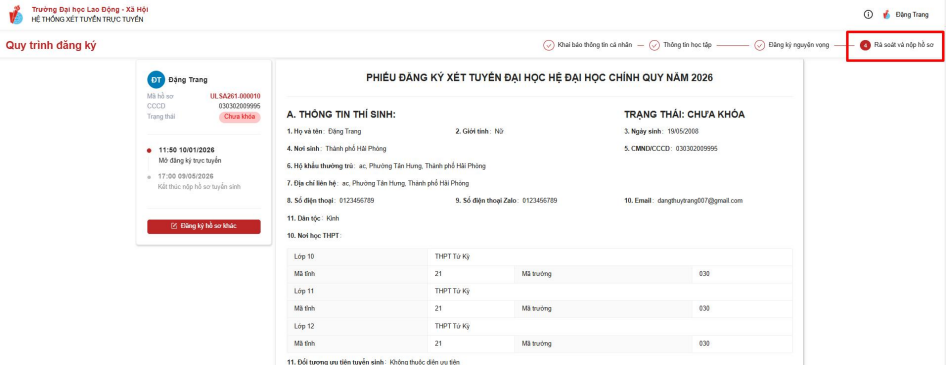Click check icon for Thông tin học tập
This screenshot has height=372, width=948.
coord(654,45)
